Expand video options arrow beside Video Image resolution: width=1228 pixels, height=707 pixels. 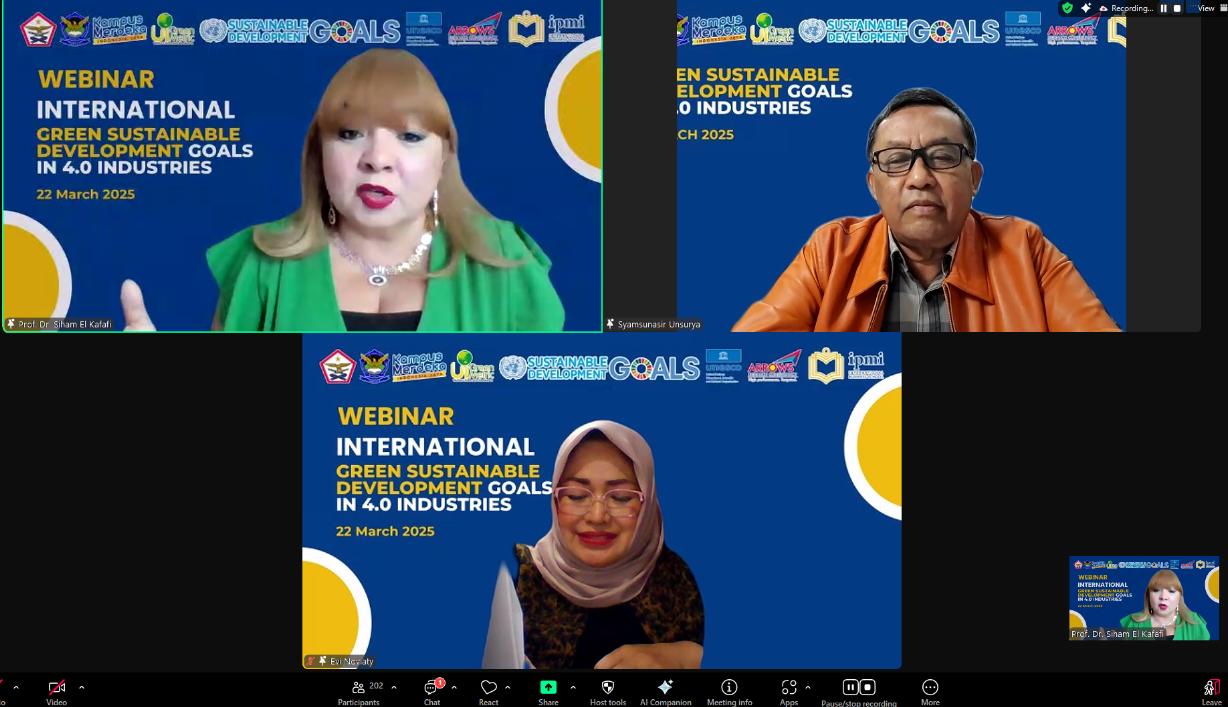tap(81, 687)
